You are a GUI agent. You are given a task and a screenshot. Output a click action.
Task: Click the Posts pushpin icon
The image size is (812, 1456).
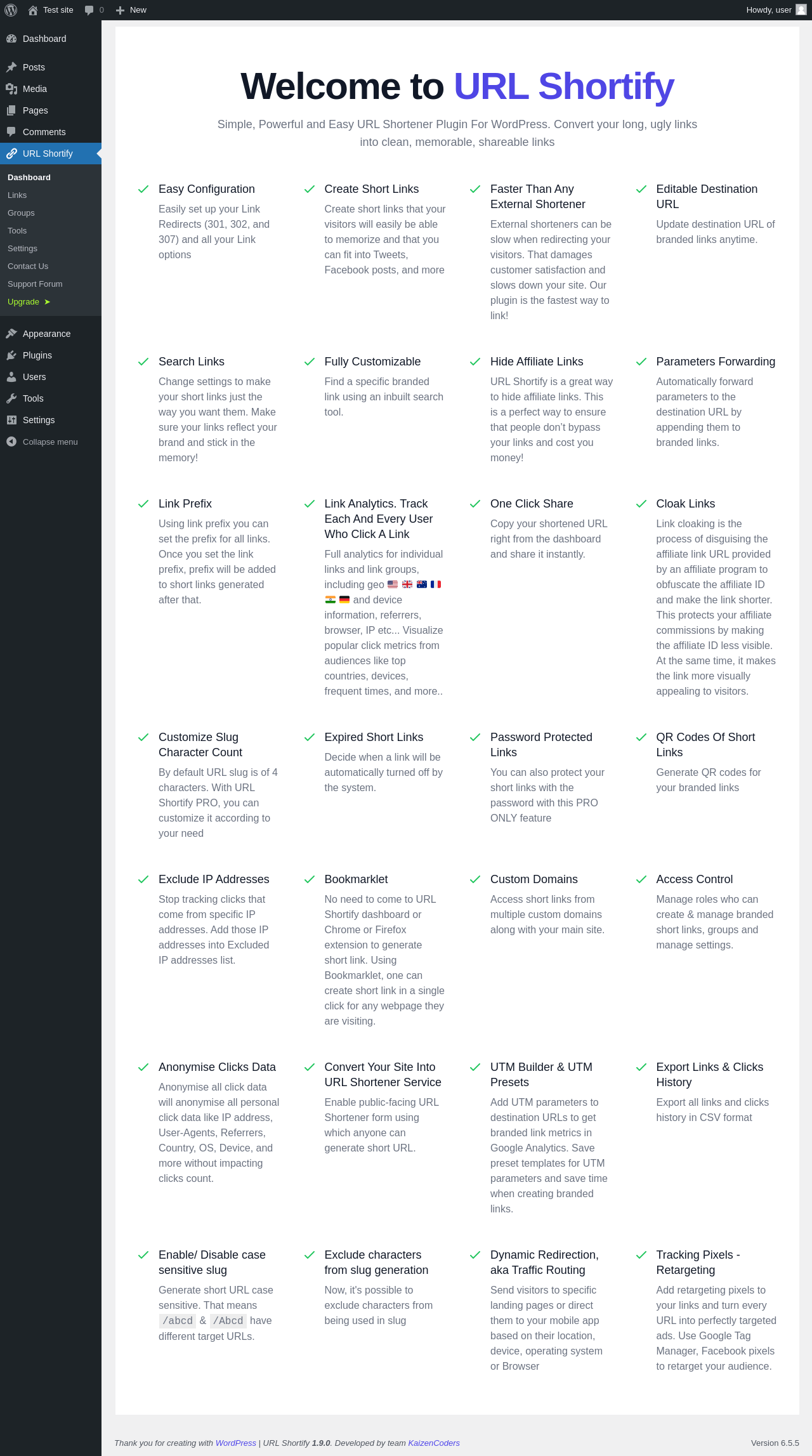point(11,67)
